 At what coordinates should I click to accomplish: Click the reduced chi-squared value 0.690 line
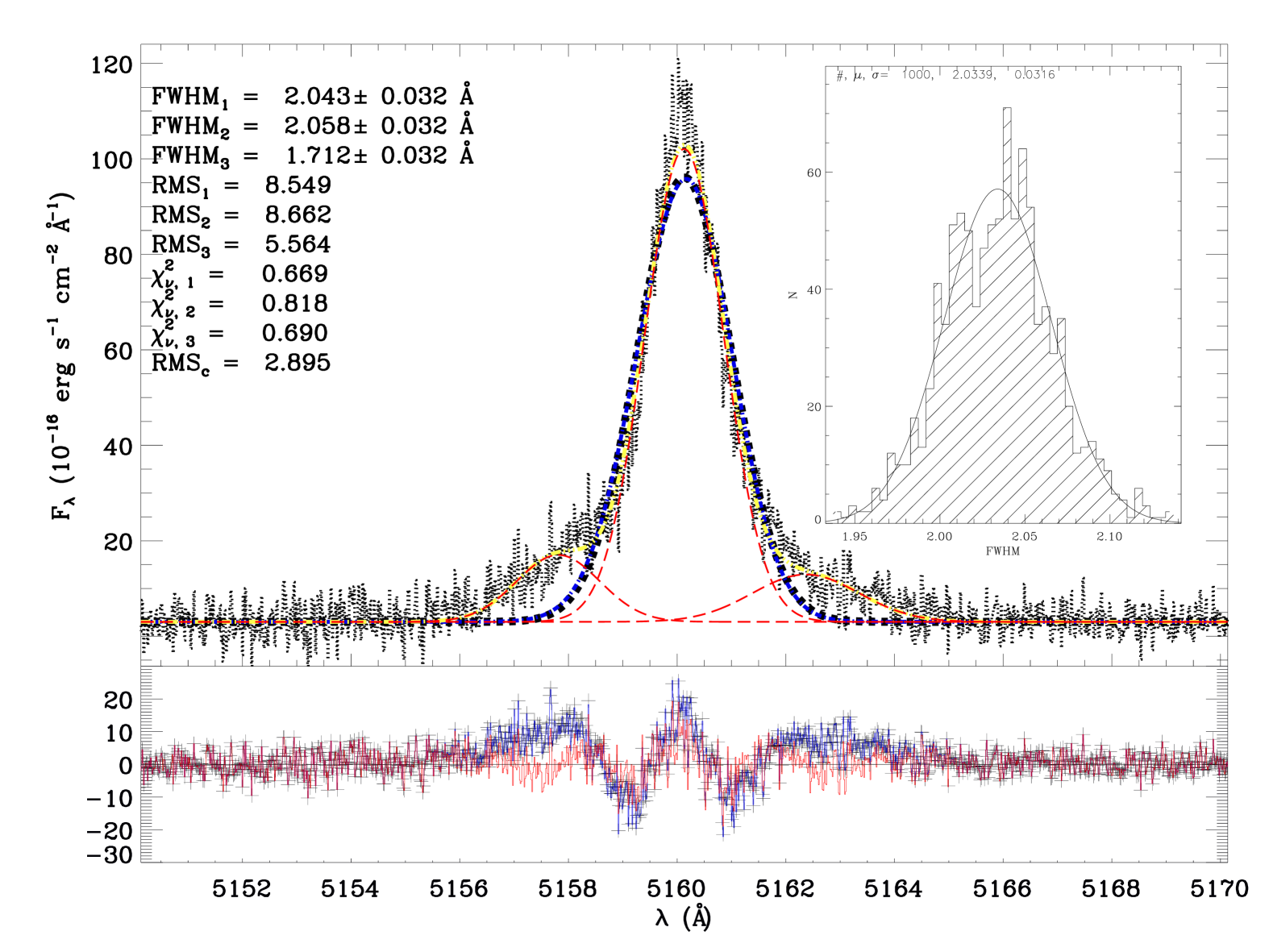pos(239,334)
